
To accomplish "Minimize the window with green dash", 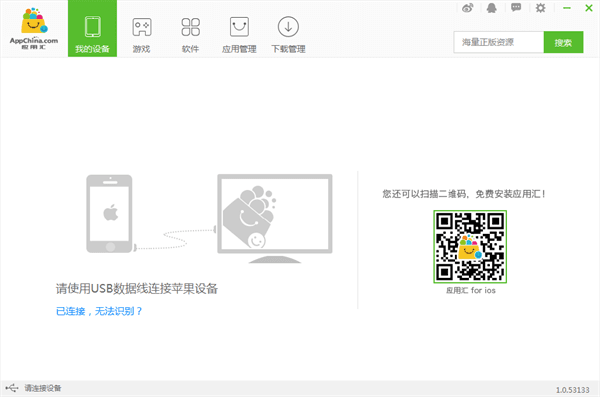I will 567,8.
